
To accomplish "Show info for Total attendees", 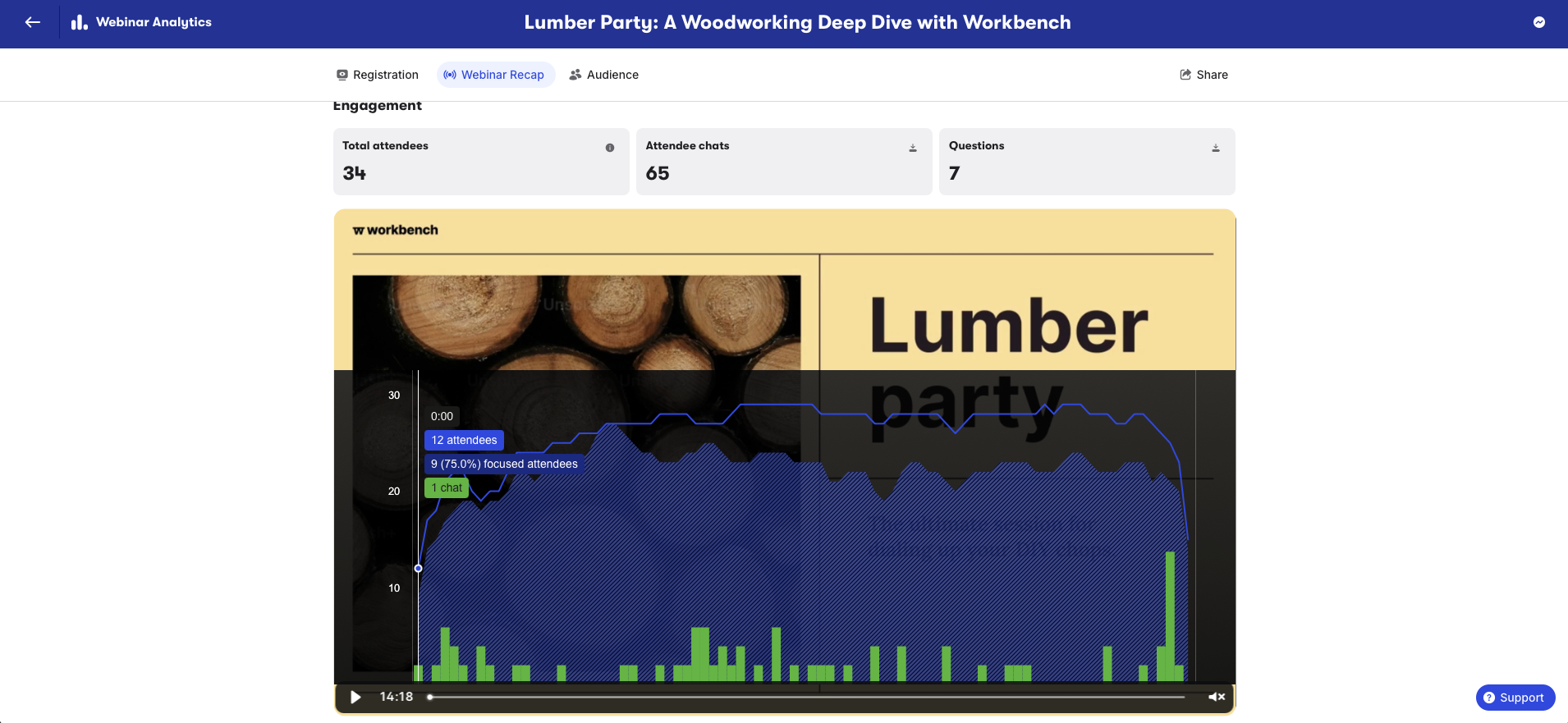I will 610,148.
